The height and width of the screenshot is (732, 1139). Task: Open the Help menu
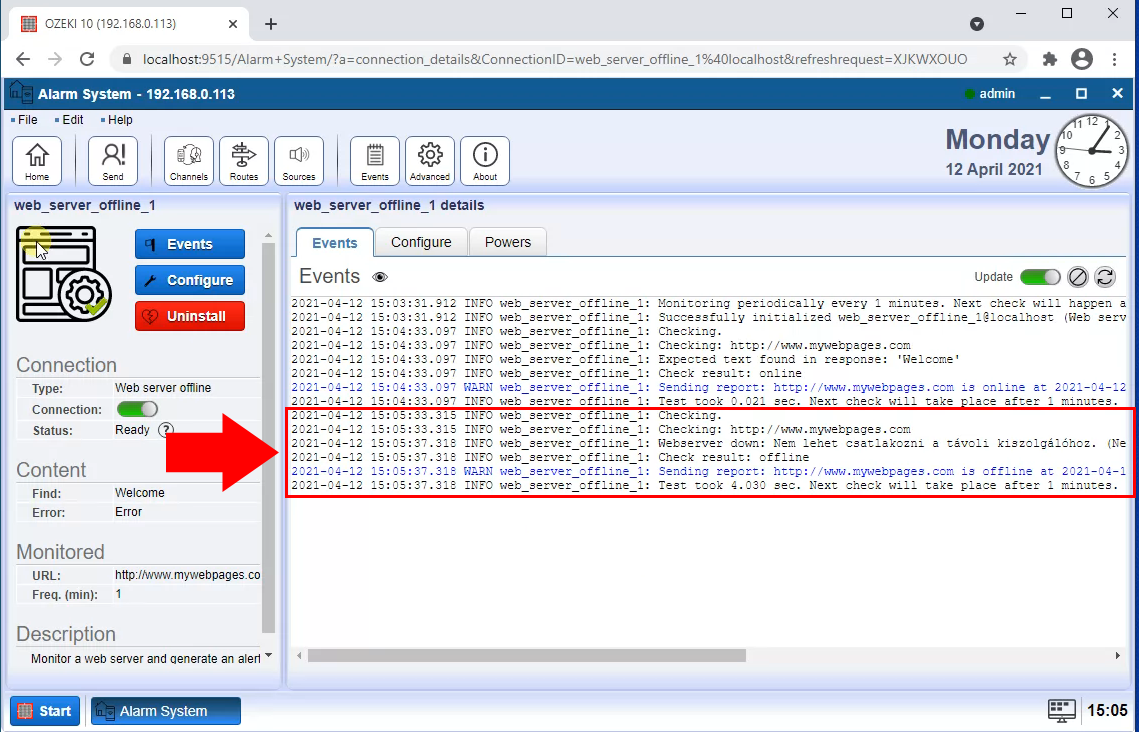(120, 120)
